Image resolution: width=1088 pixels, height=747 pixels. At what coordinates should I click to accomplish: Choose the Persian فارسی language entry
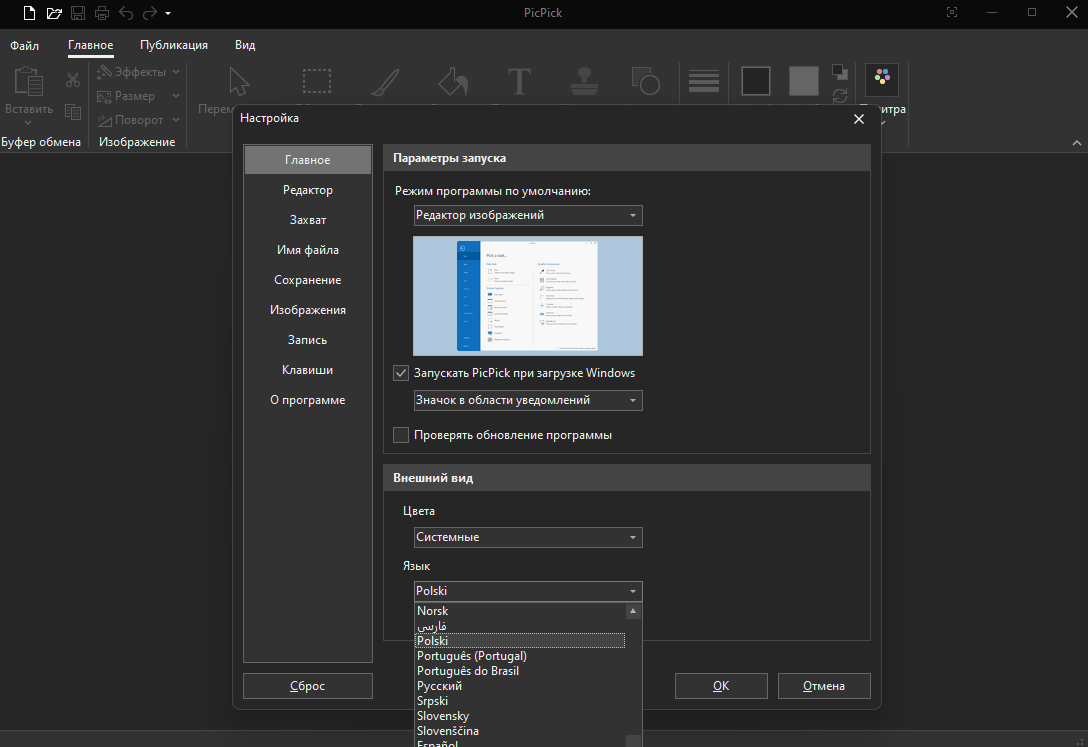(x=520, y=626)
